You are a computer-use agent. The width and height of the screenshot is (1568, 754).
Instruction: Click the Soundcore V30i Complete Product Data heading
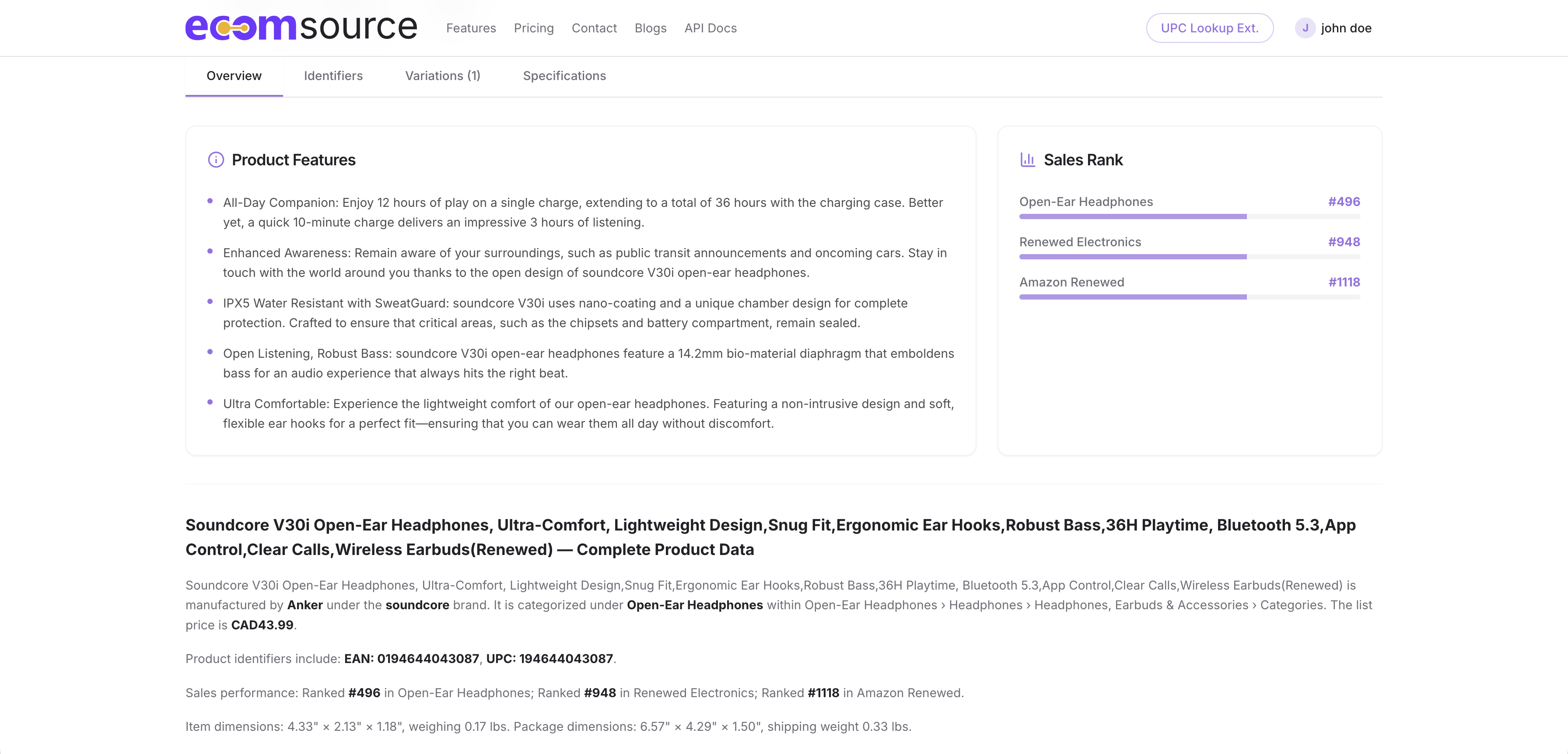point(770,538)
